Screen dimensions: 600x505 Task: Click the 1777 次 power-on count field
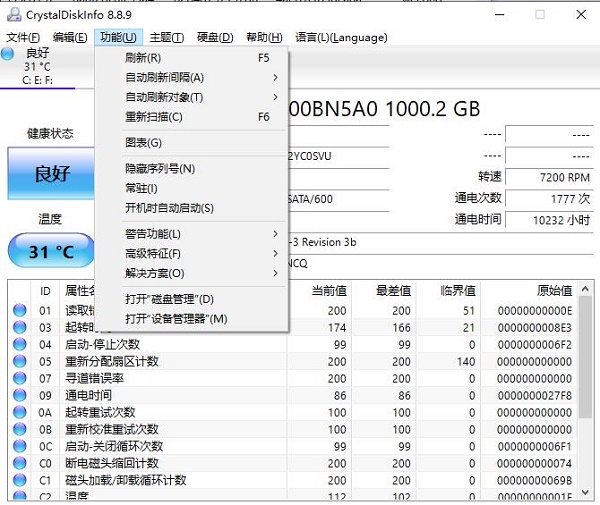point(549,199)
